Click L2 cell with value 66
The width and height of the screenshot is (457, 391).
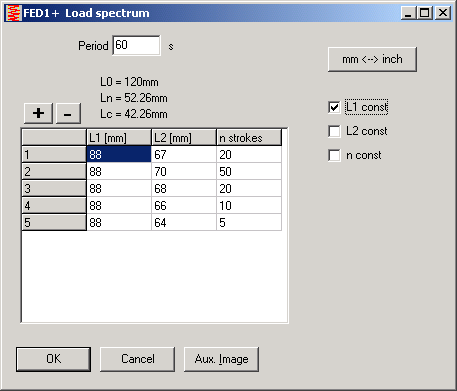pyautogui.click(x=184, y=205)
